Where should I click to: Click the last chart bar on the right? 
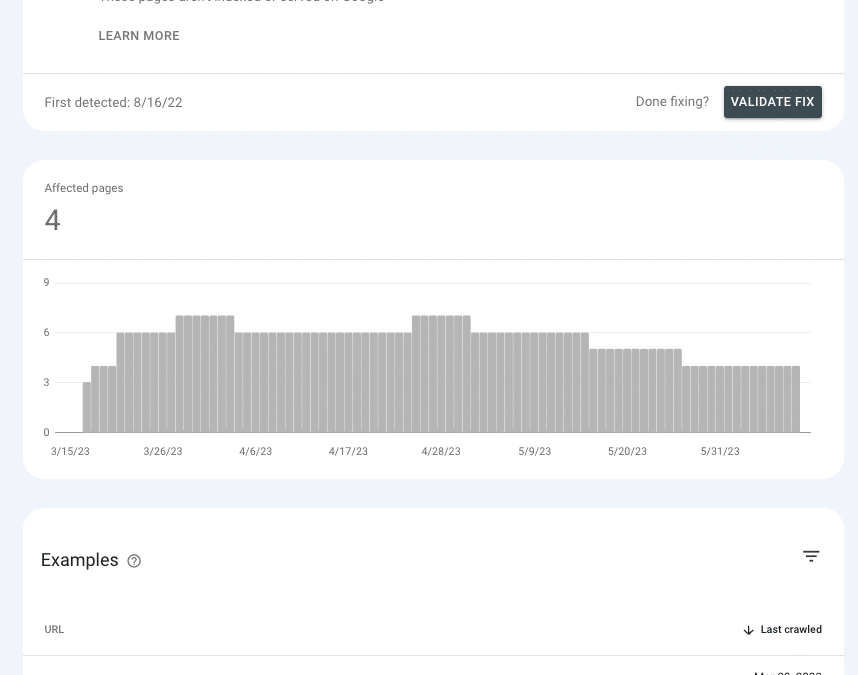coord(796,399)
